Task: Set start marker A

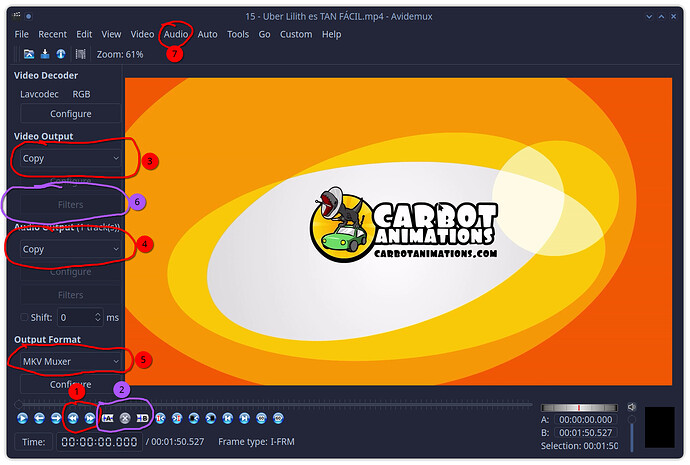Action: click(108, 418)
